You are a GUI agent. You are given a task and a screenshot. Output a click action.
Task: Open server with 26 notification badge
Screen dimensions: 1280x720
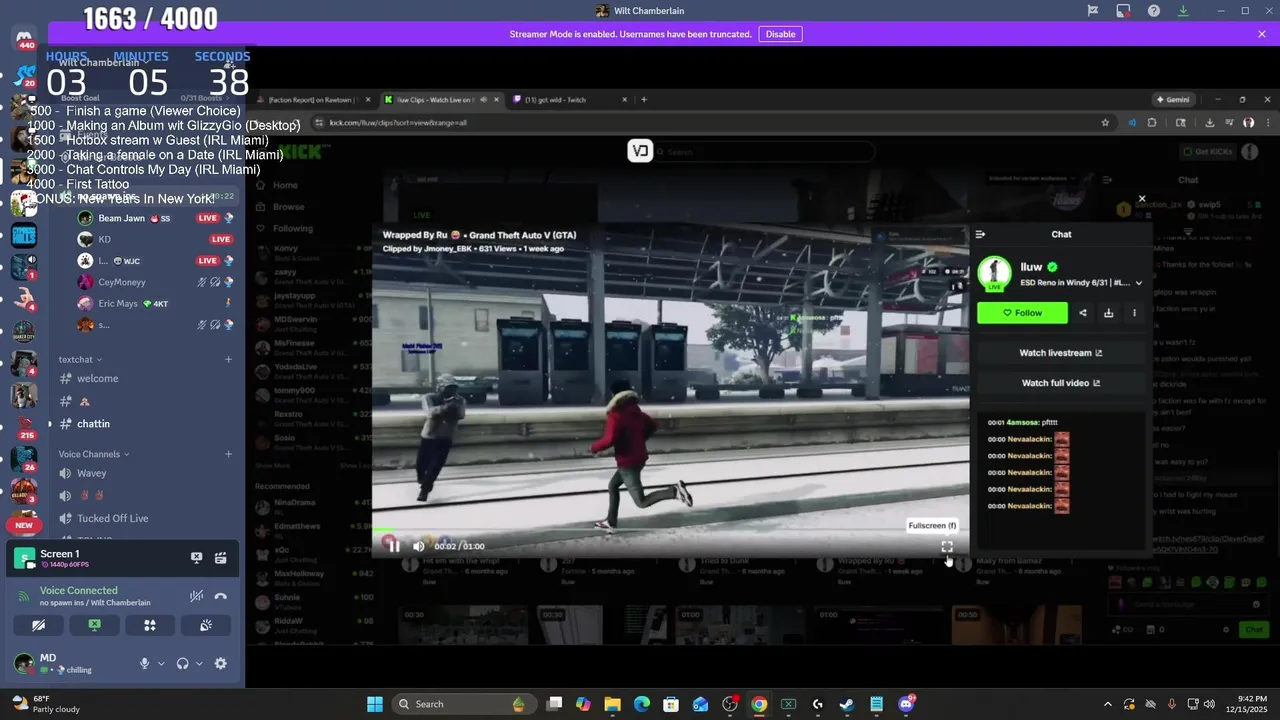pos(24,459)
